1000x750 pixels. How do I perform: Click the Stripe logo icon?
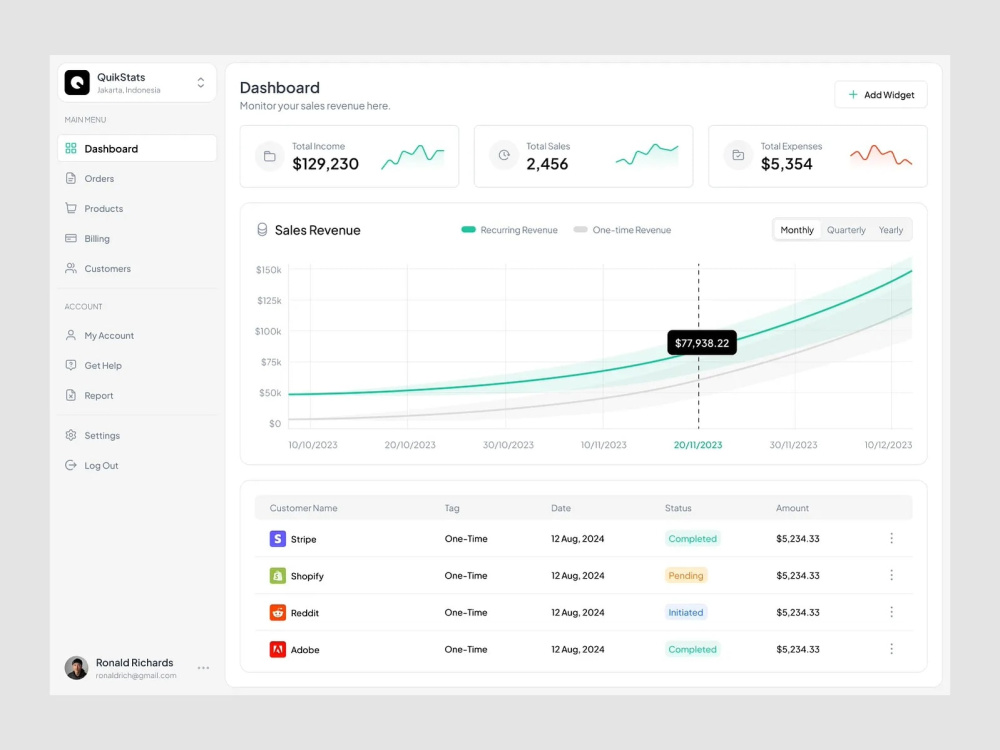277,539
